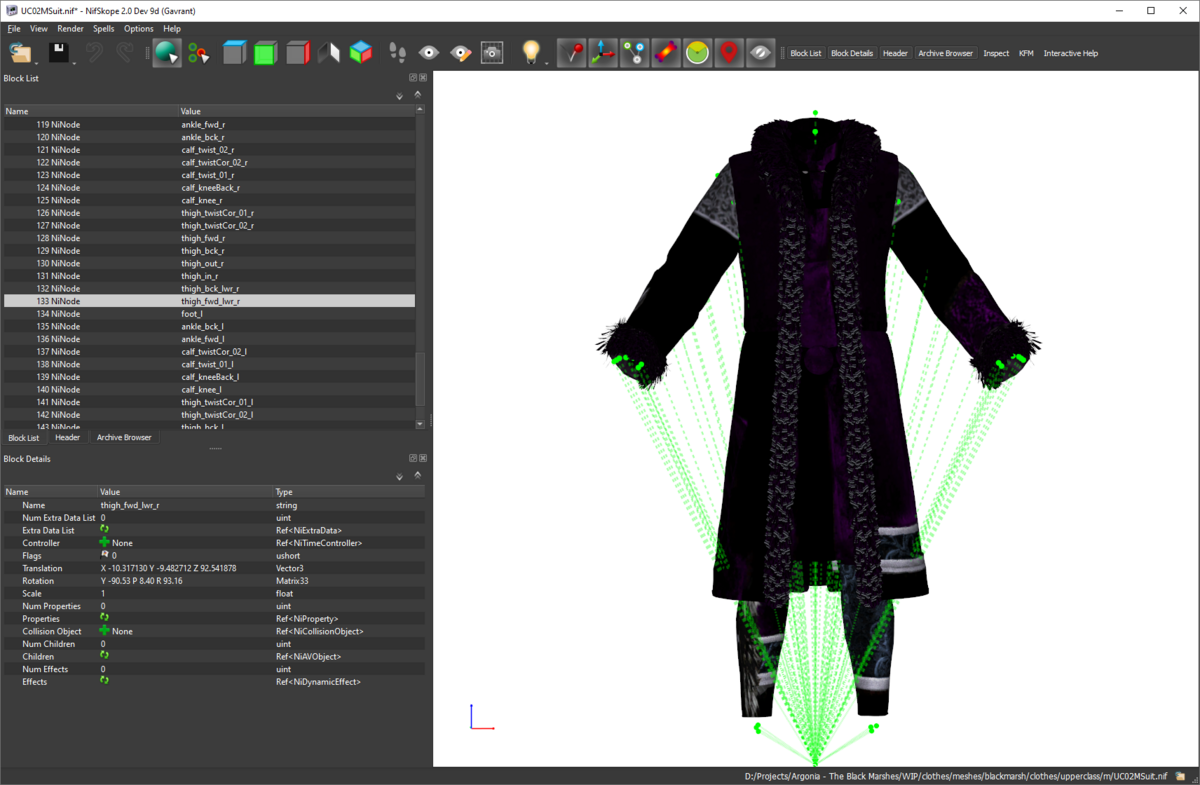The width and height of the screenshot is (1200, 785).
Task: Switch to the Archive Browser bottom tab
Action: pos(124,437)
